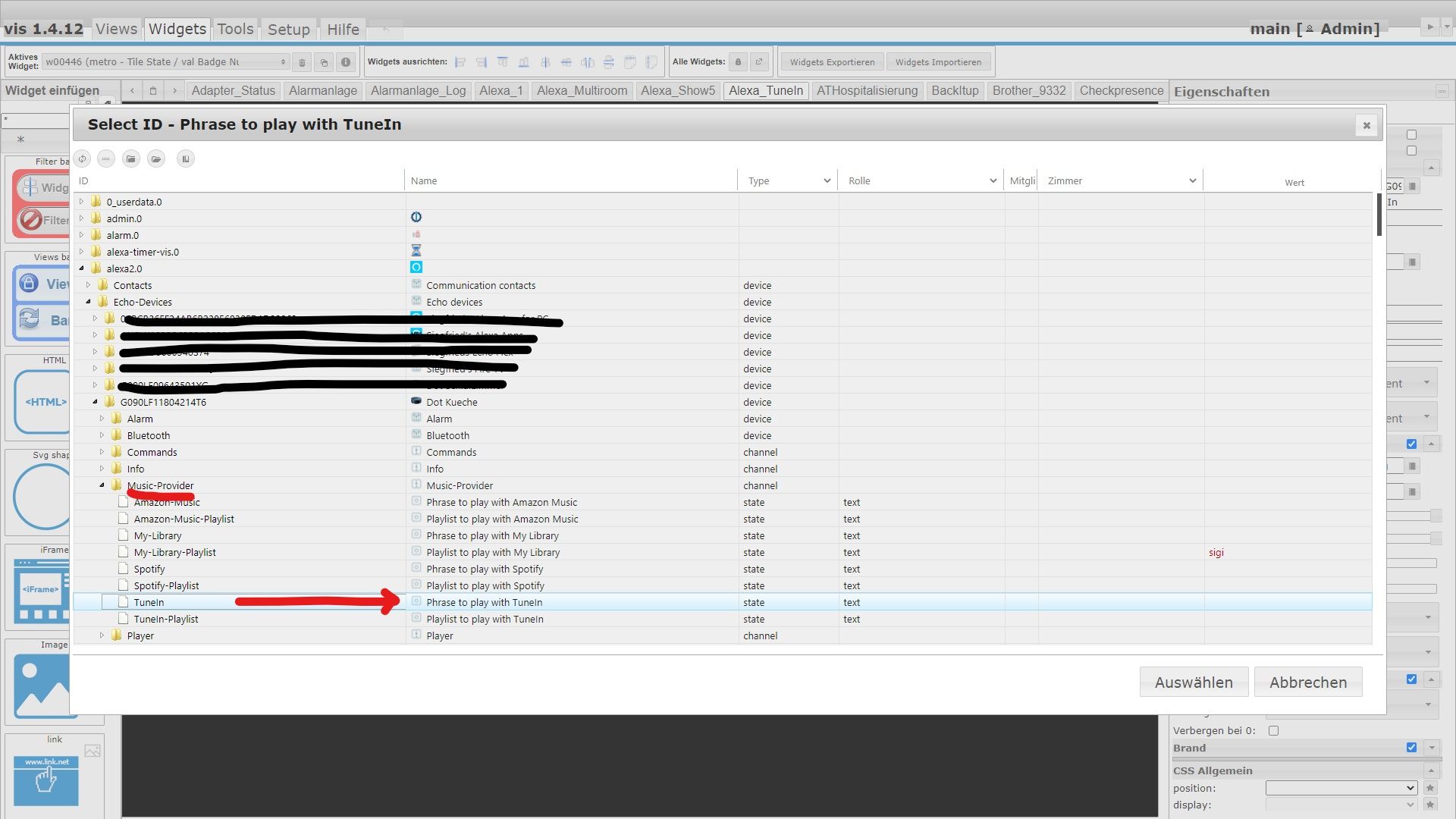Center widgets horizontally with align icon

(x=545, y=62)
